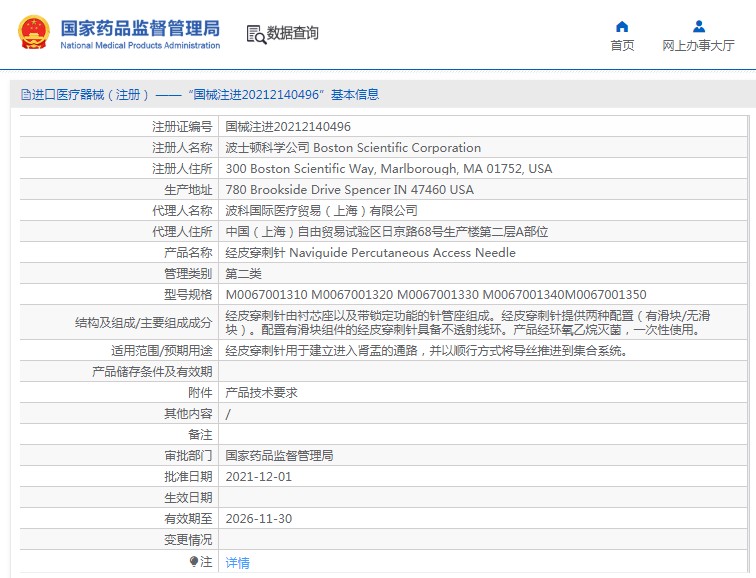Image resolution: width=756 pixels, height=578 pixels.
Task: Click management category value 第二类
Action: [243, 274]
